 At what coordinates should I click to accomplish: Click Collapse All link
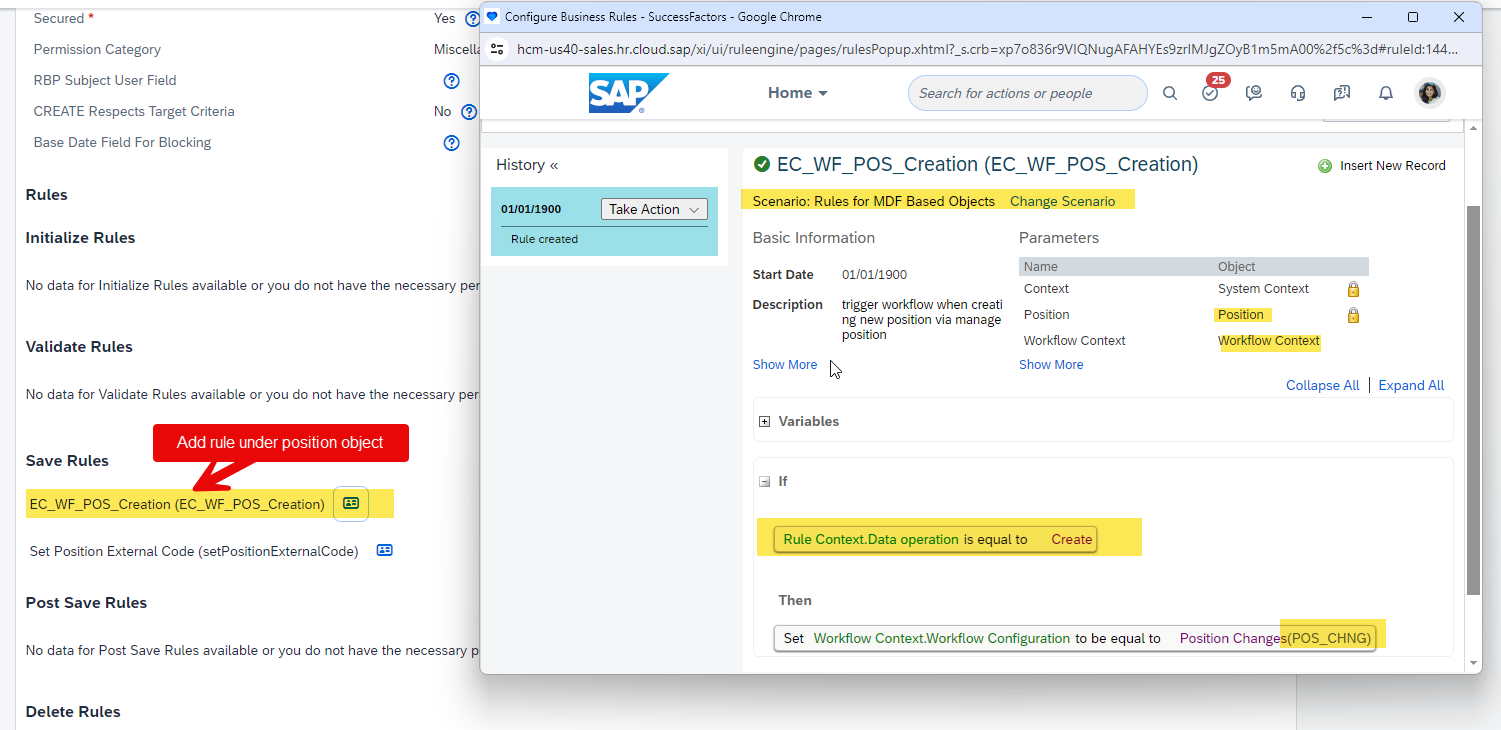1323,385
